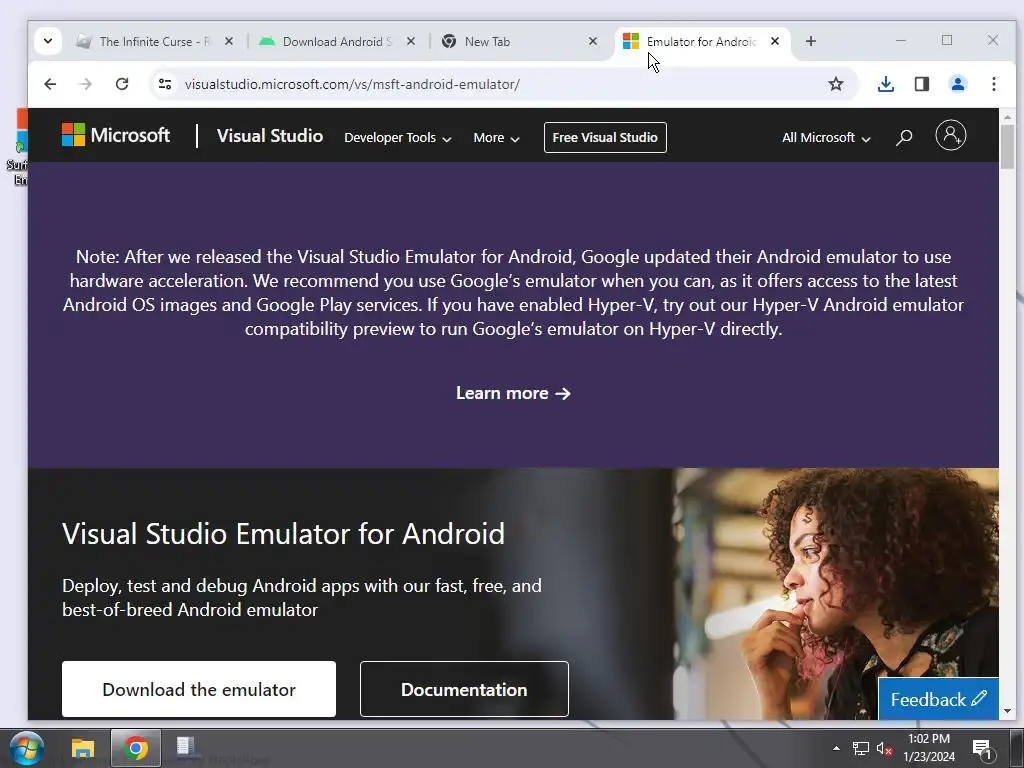Open the Feedback button
1024x768 pixels.
point(938,699)
